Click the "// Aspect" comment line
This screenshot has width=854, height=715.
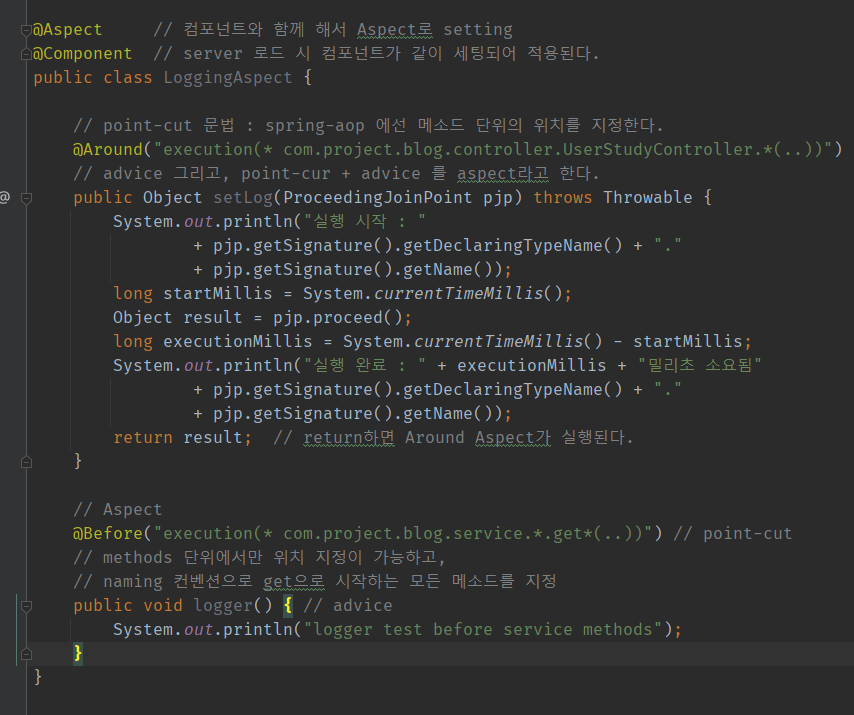click(118, 509)
